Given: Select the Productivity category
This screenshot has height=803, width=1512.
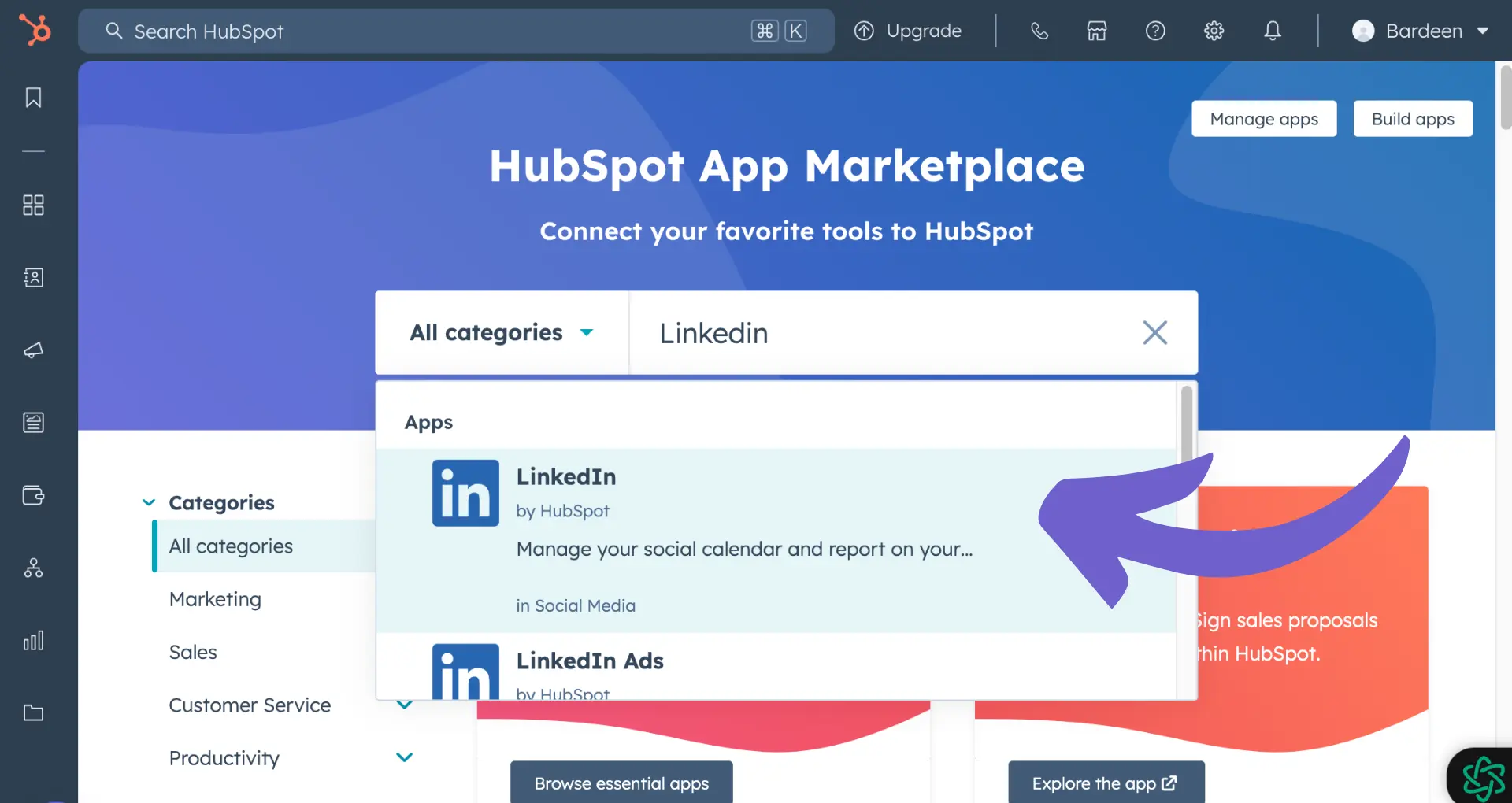Looking at the screenshot, I should [x=224, y=758].
